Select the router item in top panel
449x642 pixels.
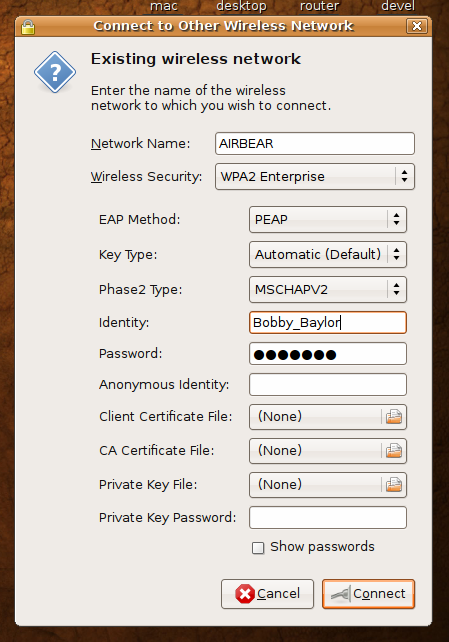[x=319, y=6]
